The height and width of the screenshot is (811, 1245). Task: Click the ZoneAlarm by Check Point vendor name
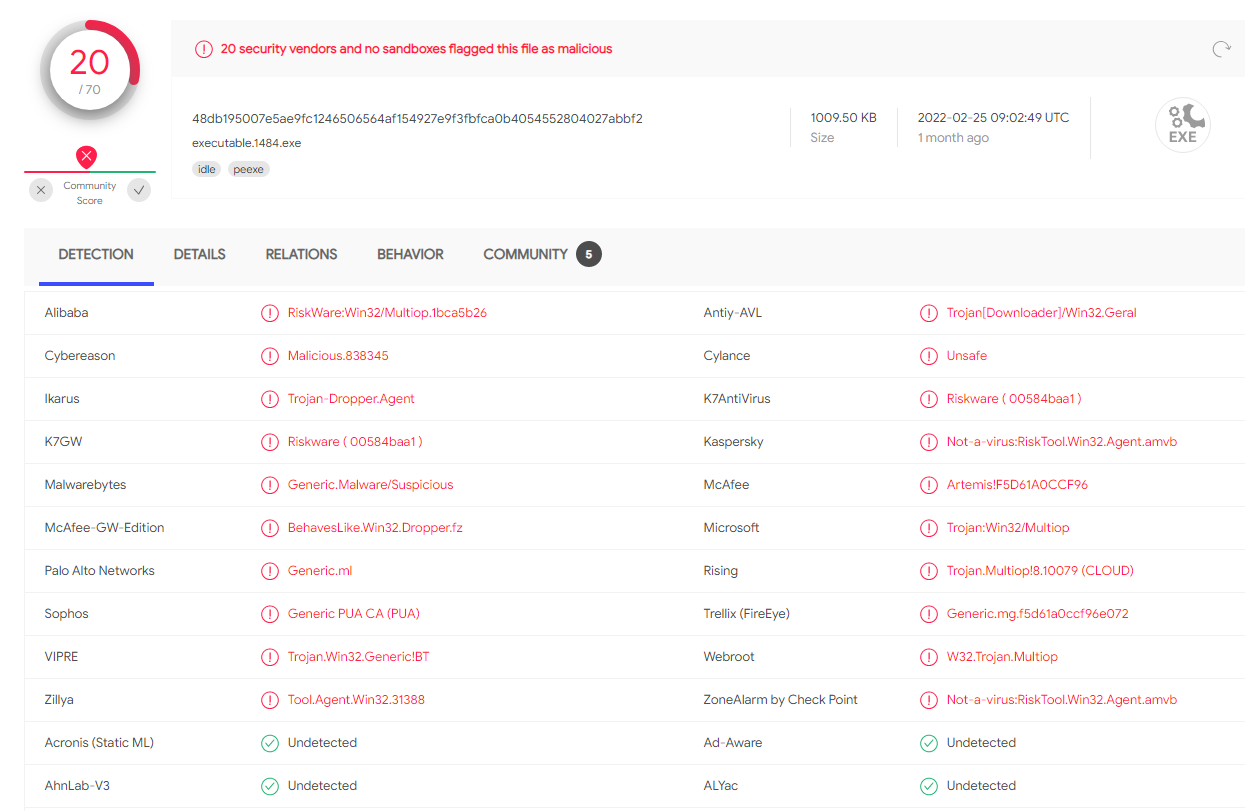tap(781, 700)
